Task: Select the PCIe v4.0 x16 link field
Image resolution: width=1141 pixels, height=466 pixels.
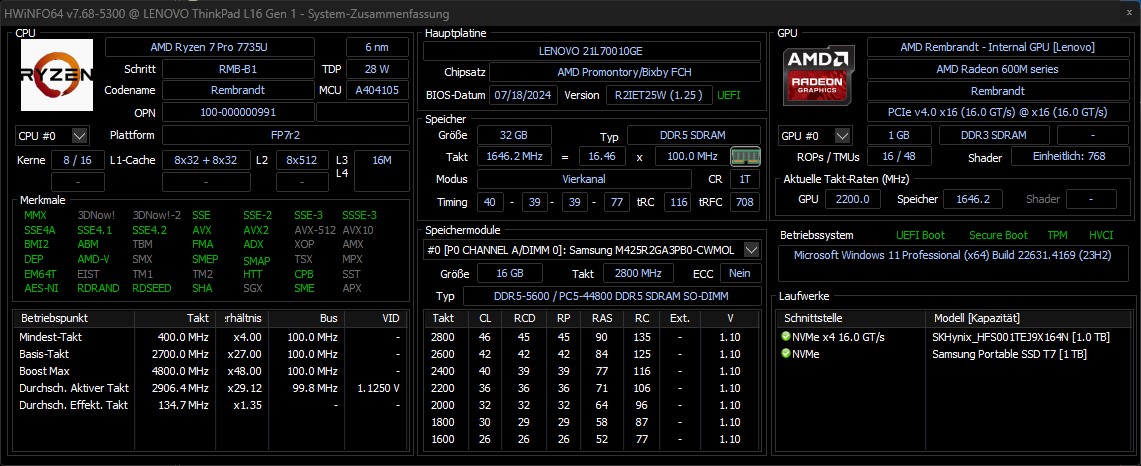Action: point(997,113)
